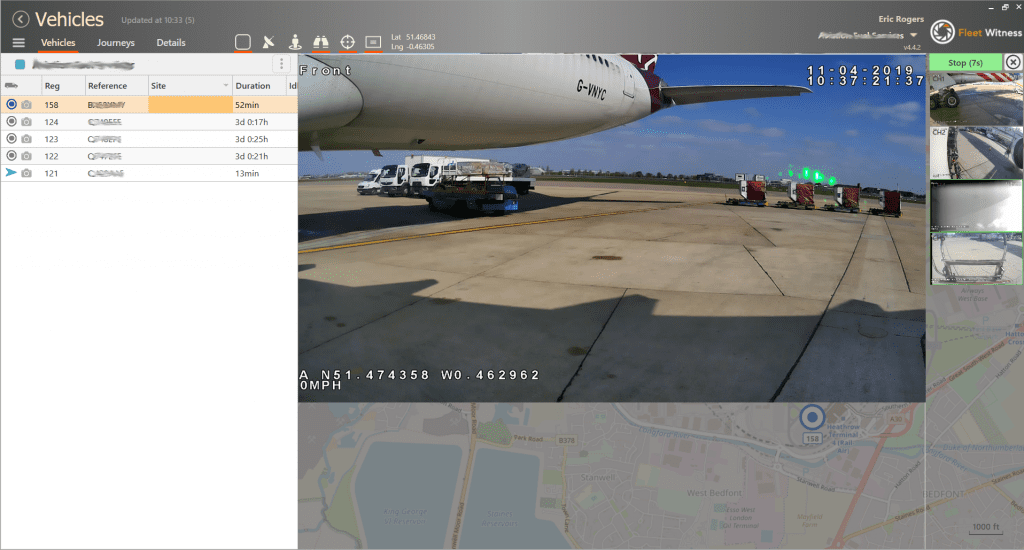This screenshot has width=1024, height=550.
Task: Click the satellite dish icon
Action: (268, 42)
